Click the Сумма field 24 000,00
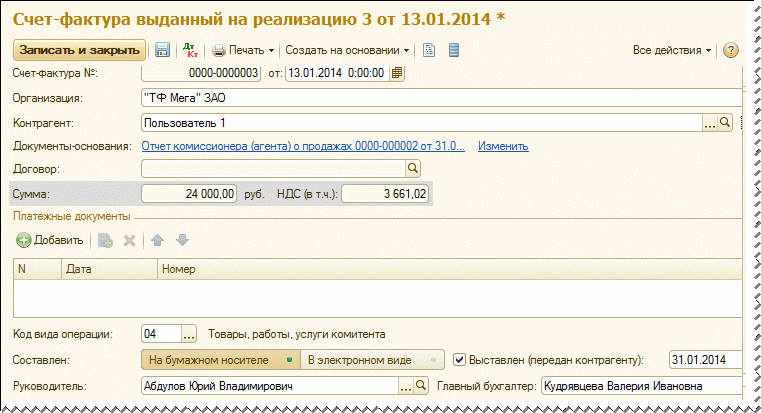761x413 pixels. (x=189, y=194)
